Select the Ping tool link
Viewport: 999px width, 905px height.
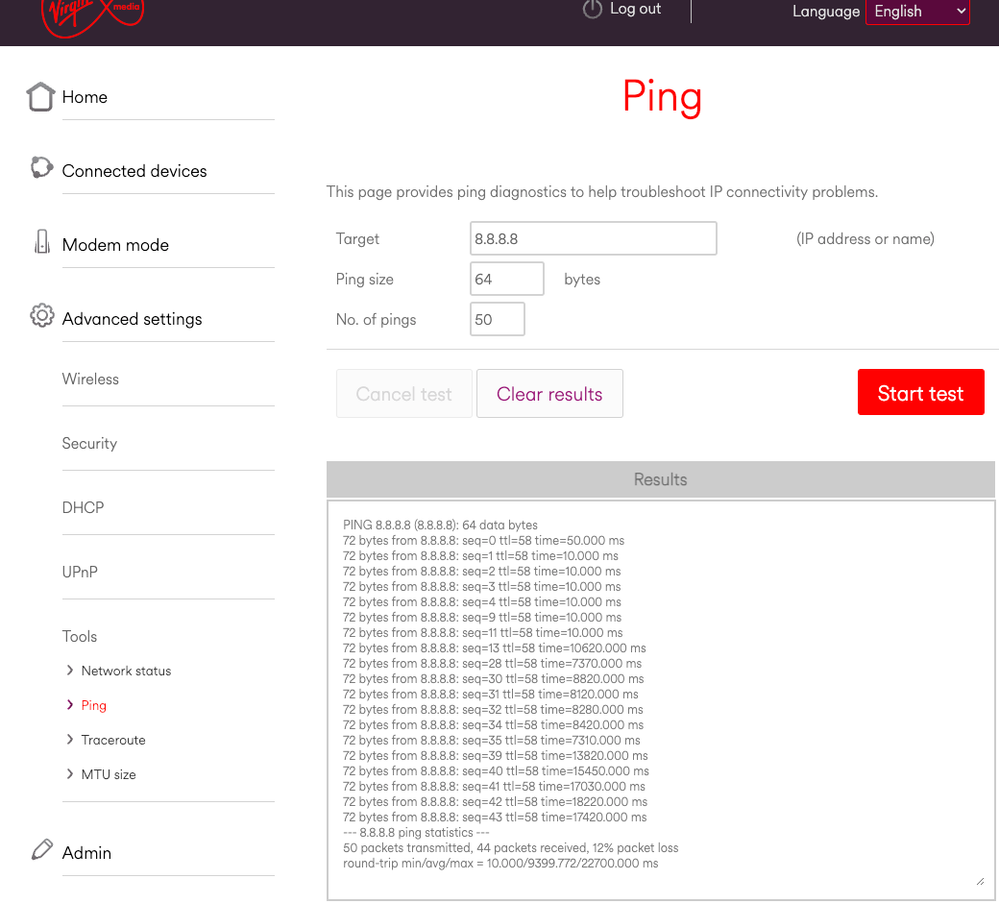coord(94,705)
